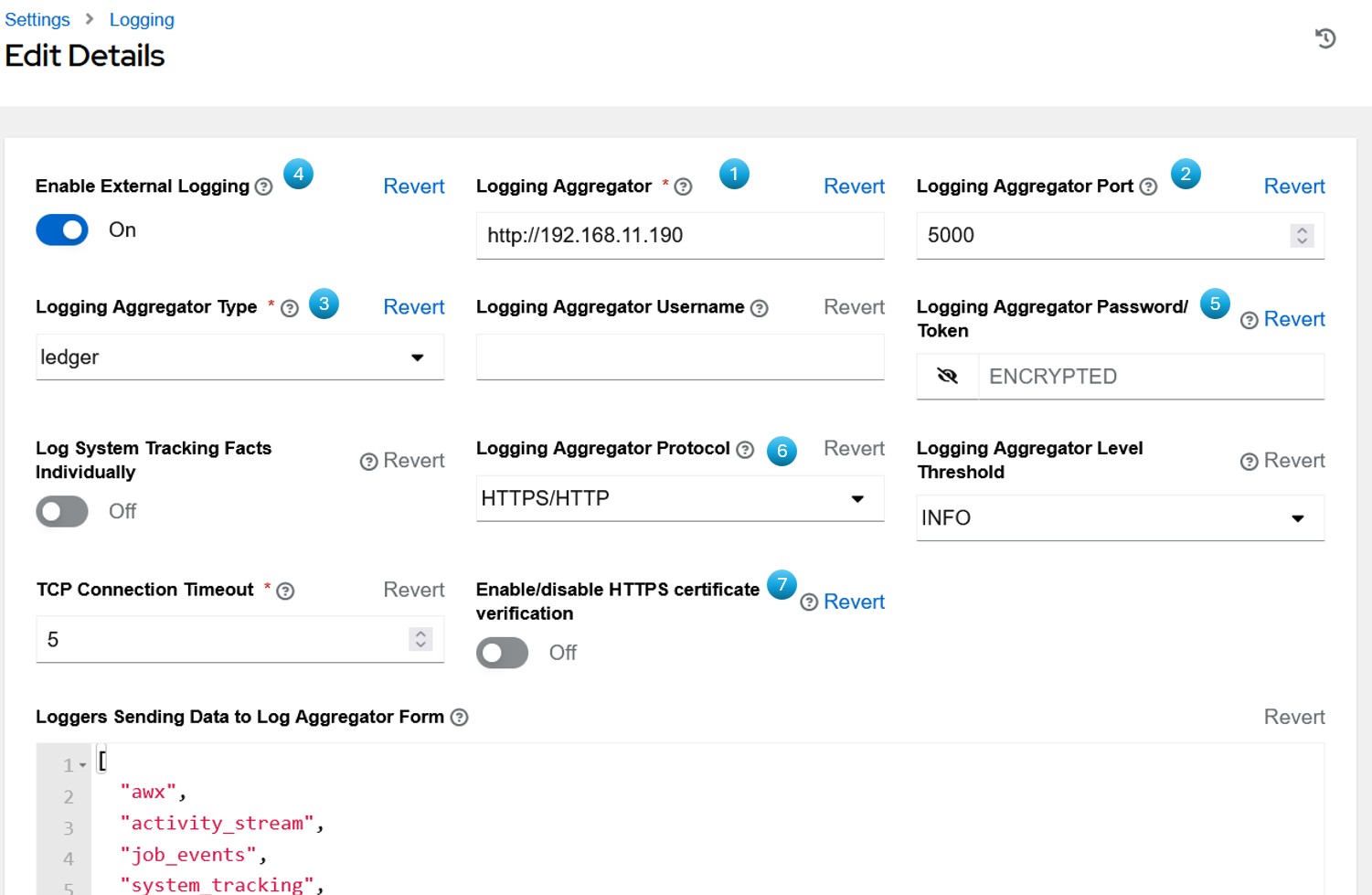The height and width of the screenshot is (895, 1372).
Task: Show help for Loggers Sending Data form
Action: 460,718
